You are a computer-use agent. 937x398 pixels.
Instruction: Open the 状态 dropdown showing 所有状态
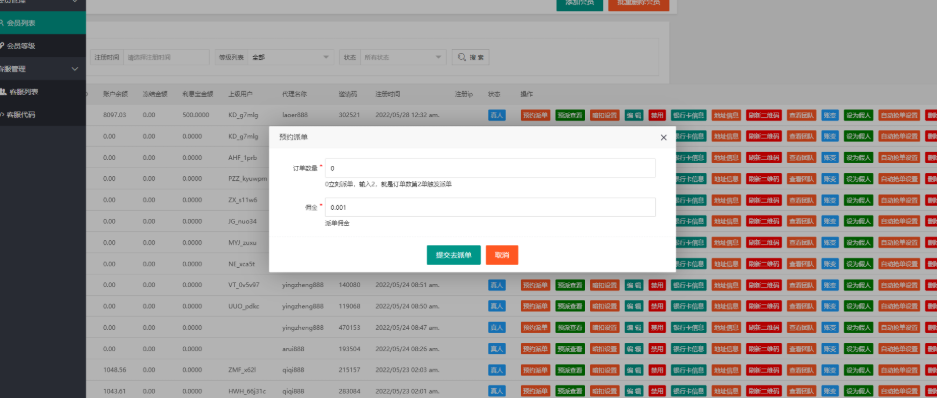point(403,57)
